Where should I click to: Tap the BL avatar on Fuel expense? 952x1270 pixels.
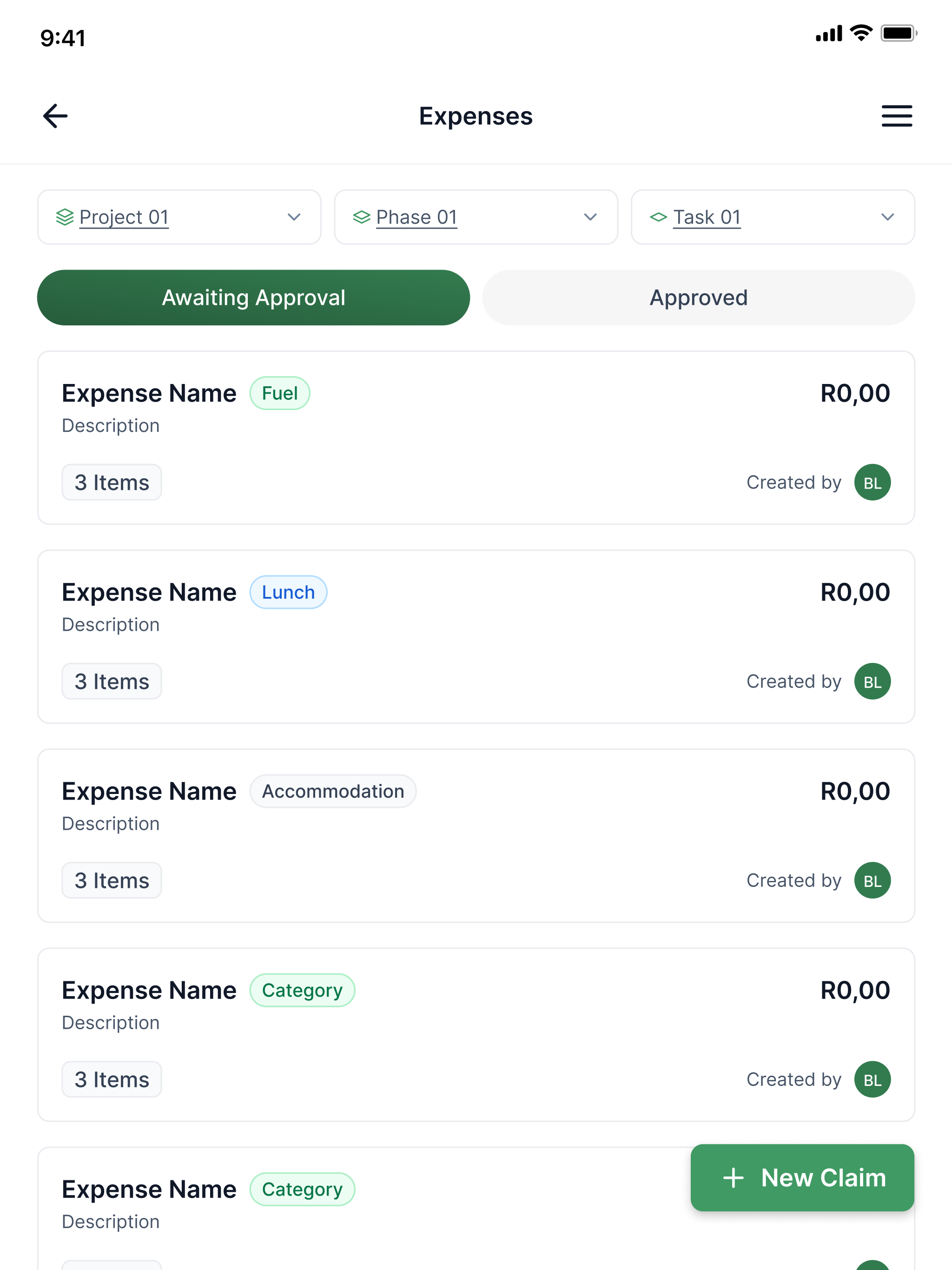[872, 482]
